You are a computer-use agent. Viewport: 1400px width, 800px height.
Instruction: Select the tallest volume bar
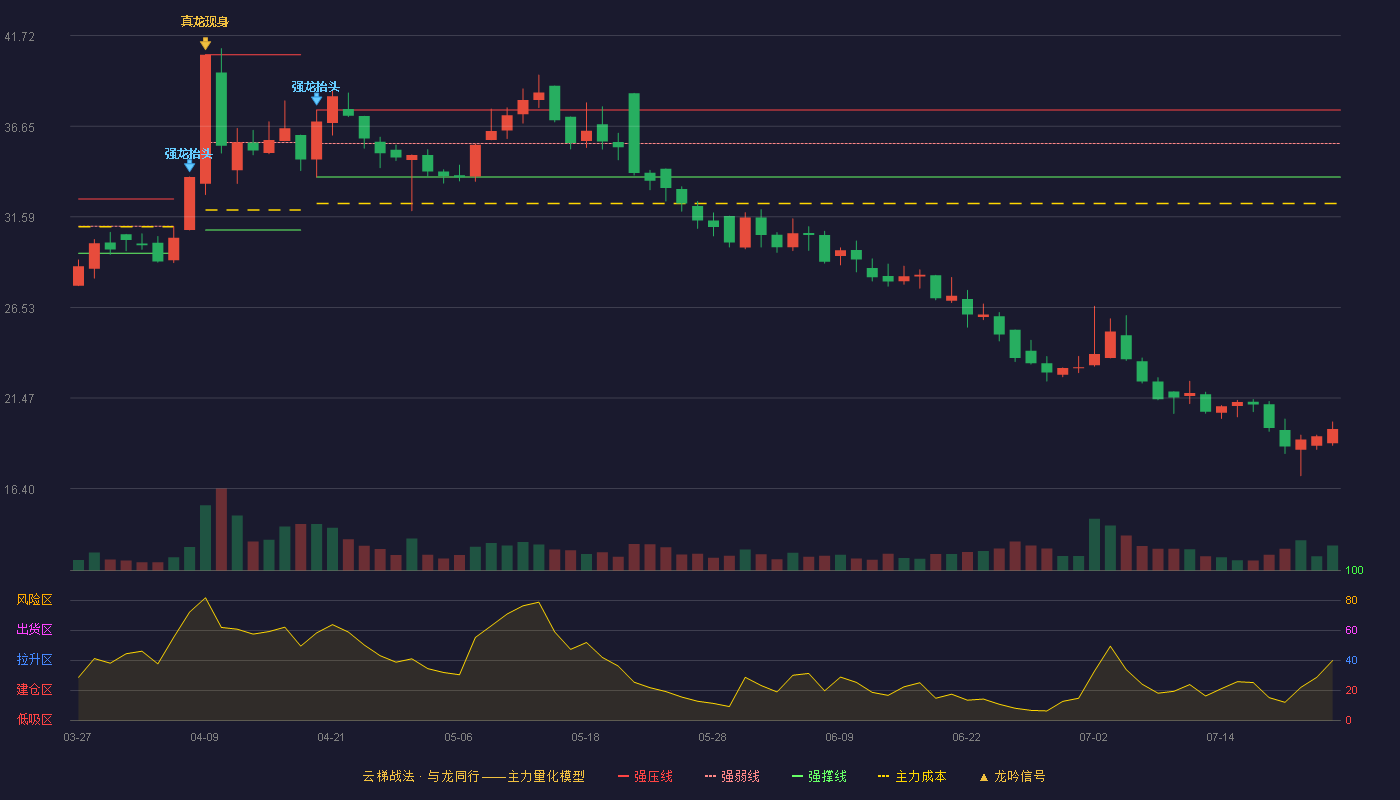pyautogui.click(x=221, y=529)
